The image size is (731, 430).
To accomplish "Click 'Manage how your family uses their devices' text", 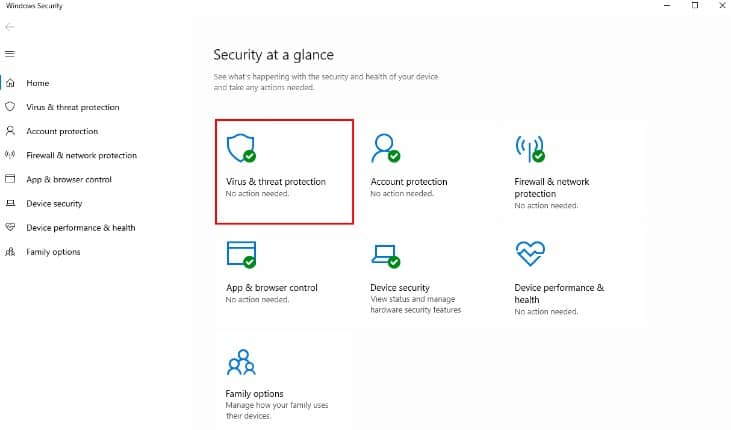I will 277,410.
